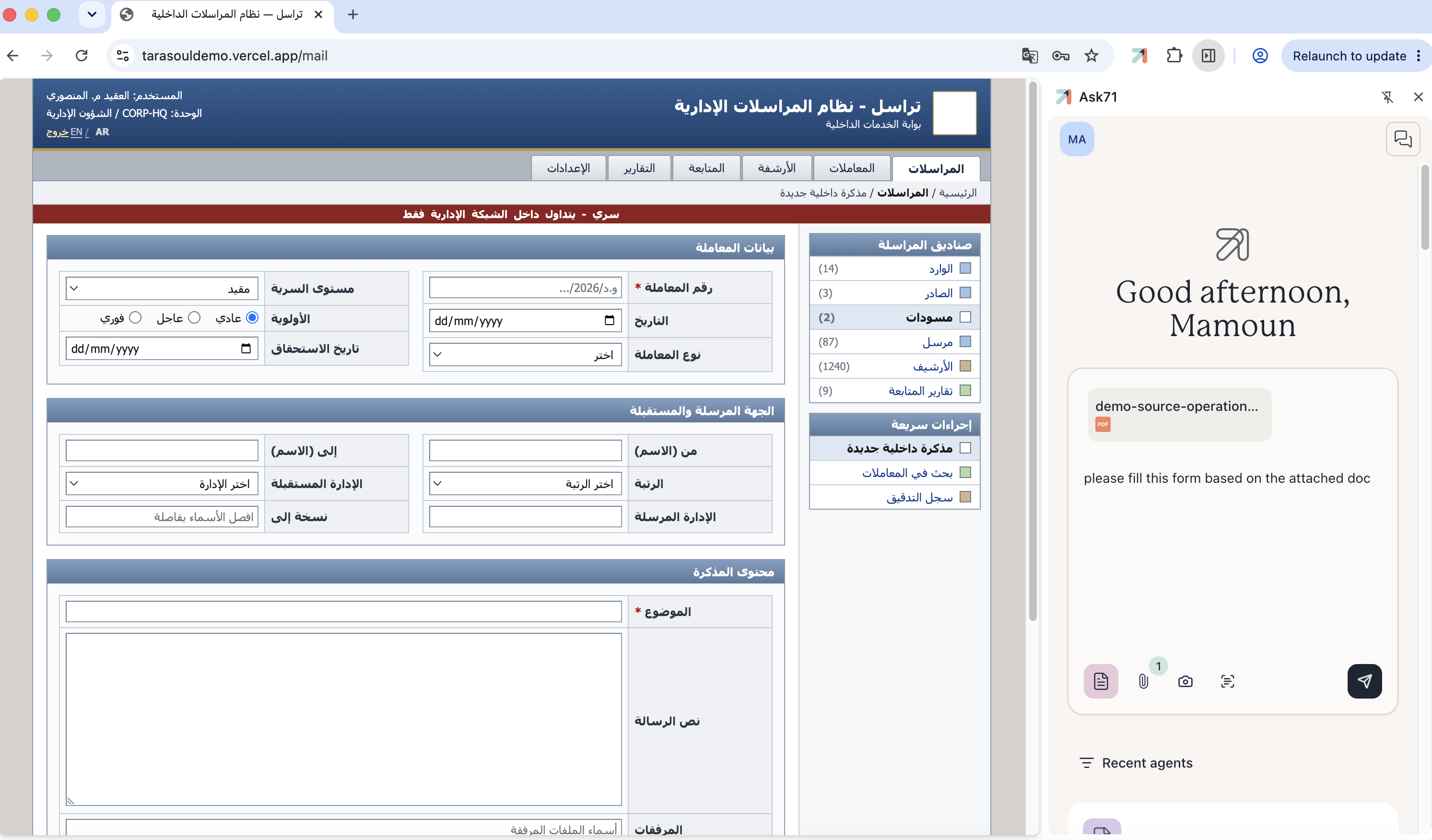Open new tab with plus button
Viewport: 1432px width, 840px height.
point(353,15)
